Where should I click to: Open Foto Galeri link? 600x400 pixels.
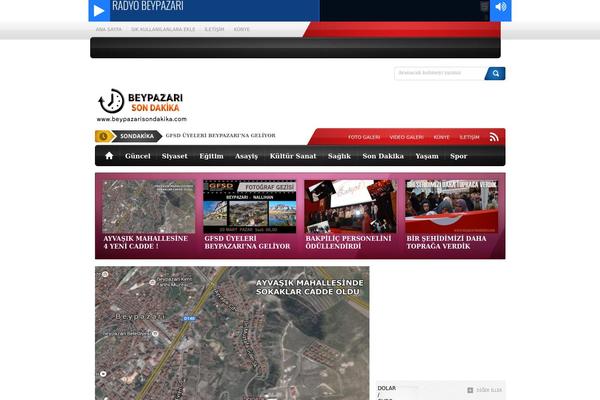(x=364, y=137)
